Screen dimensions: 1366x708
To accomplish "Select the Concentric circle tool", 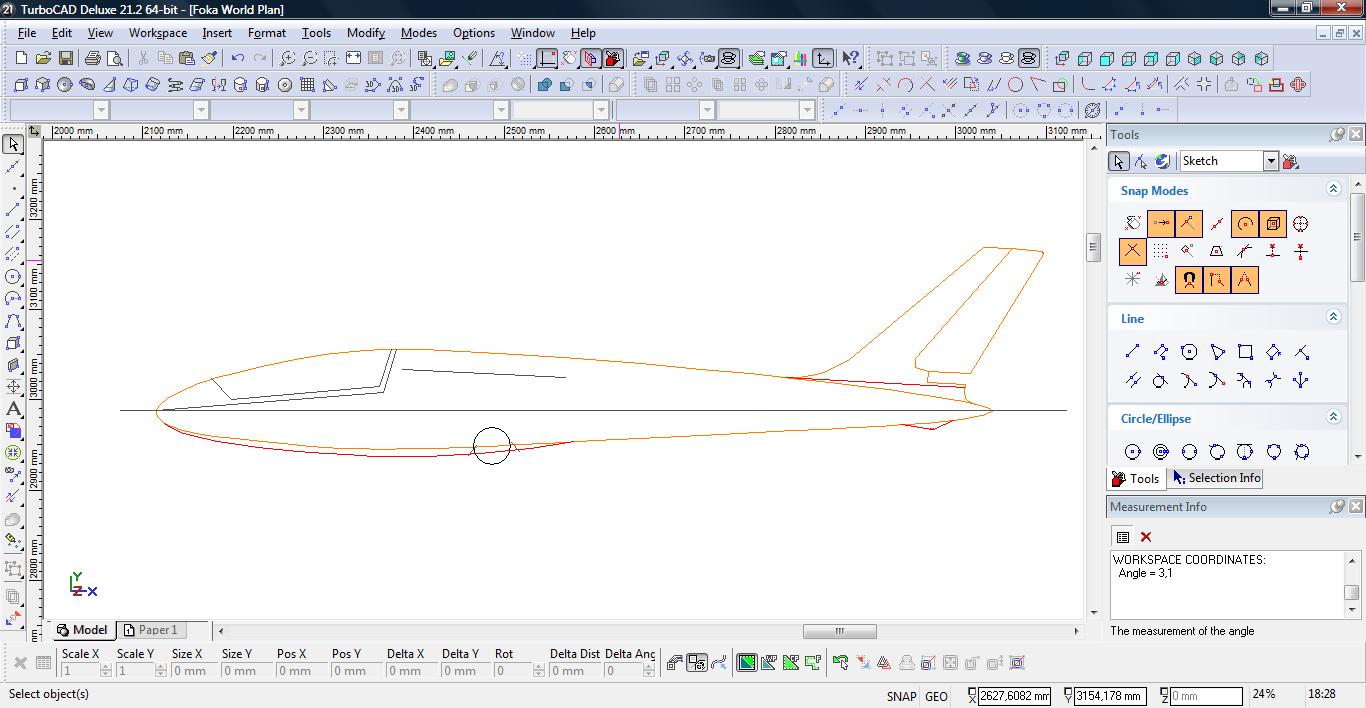I will pyautogui.click(x=1161, y=452).
